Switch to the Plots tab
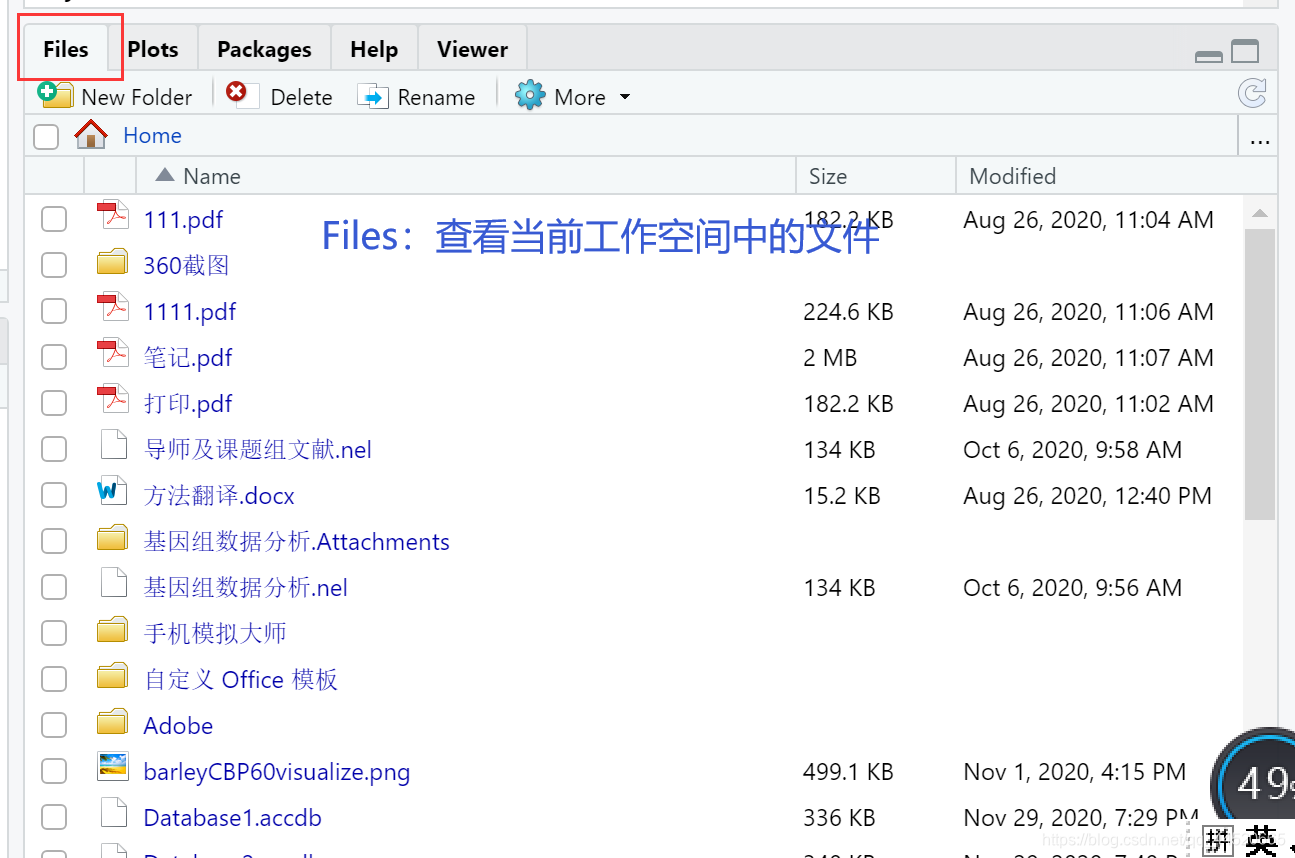Viewport: 1295px width, 858px height. (153, 49)
